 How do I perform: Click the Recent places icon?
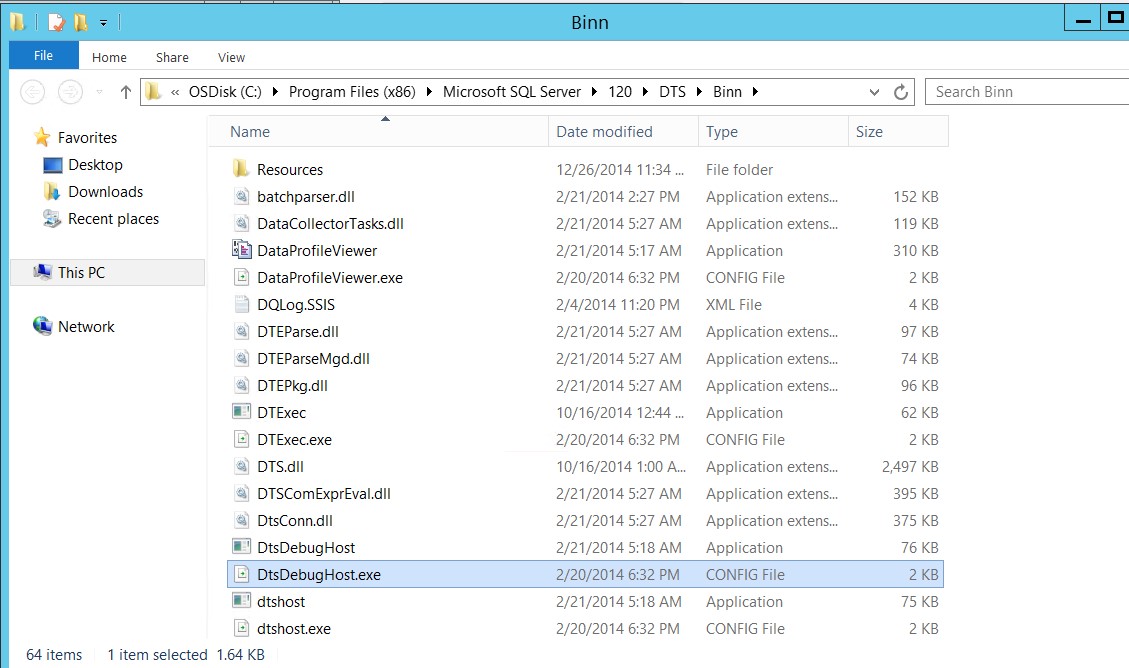pyautogui.click(x=52, y=218)
